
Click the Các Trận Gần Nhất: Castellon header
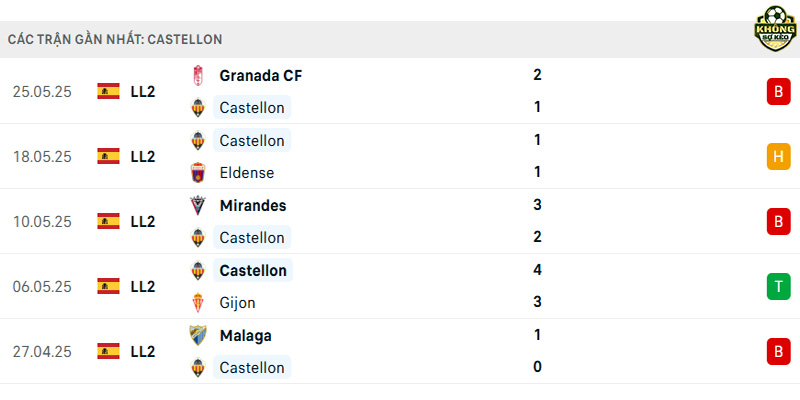(115, 39)
